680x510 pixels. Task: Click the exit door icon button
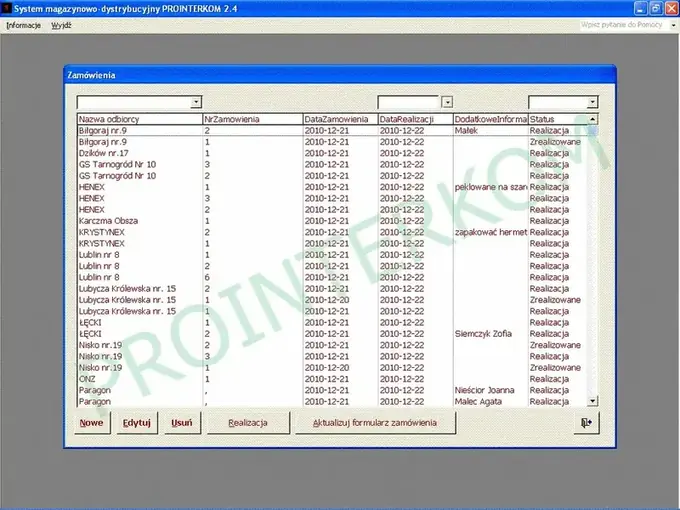pyautogui.click(x=586, y=423)
